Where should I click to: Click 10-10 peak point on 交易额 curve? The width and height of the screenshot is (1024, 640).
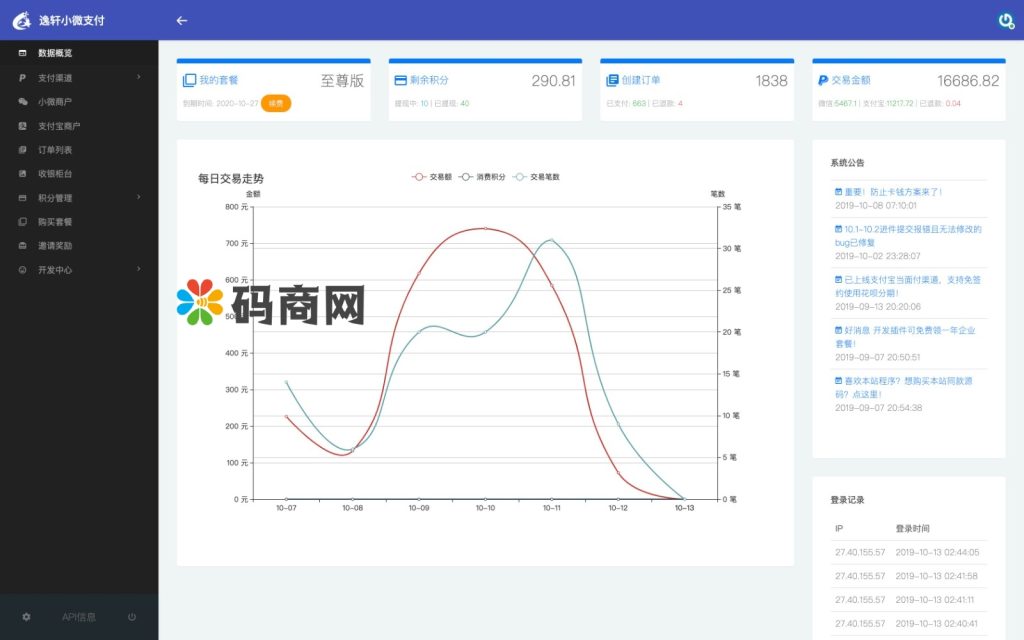[x=485, y=229]
